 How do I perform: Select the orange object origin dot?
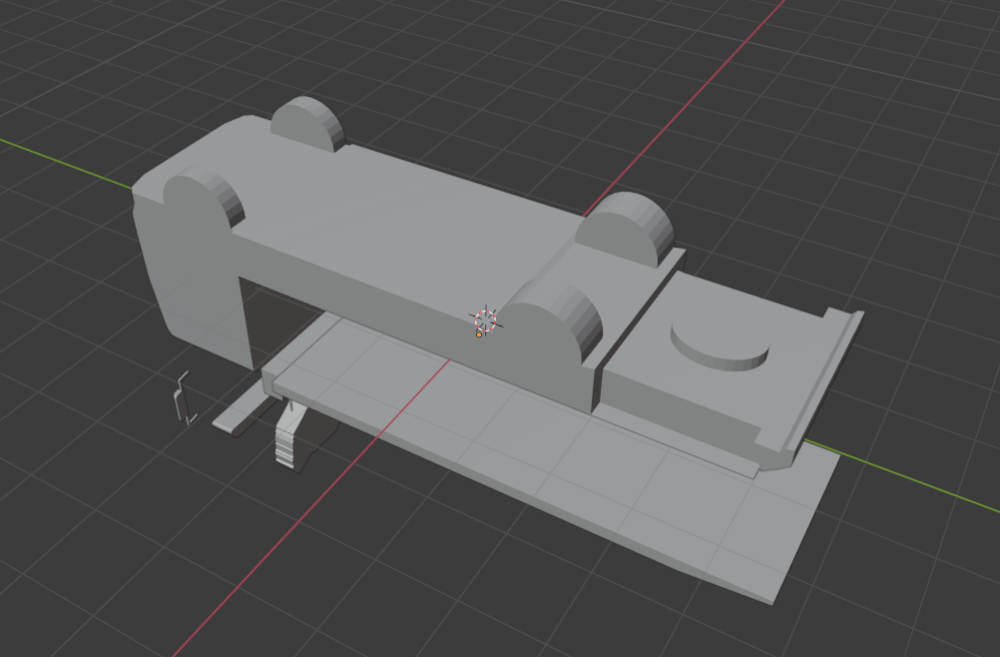coord(479,334)
